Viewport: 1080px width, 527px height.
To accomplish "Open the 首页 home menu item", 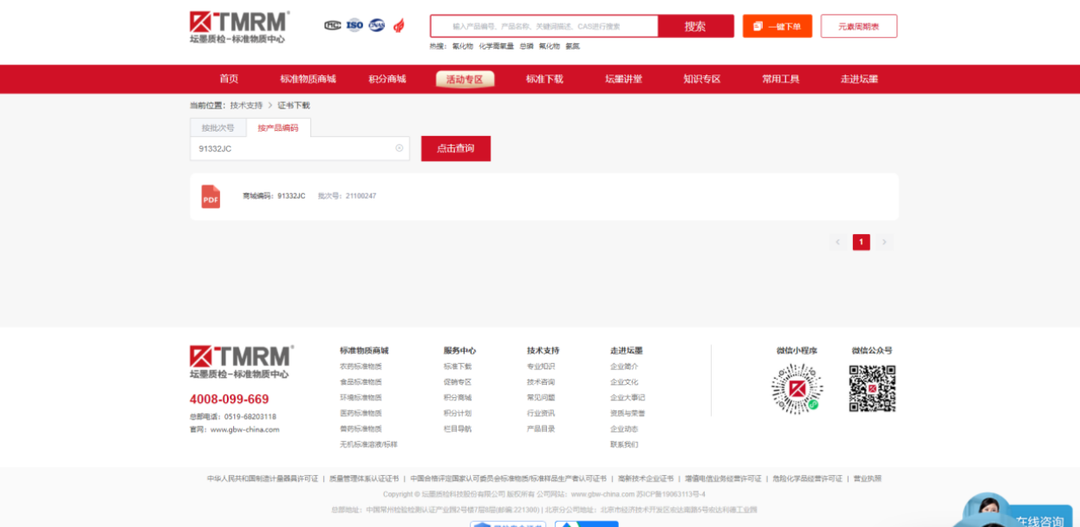I will [x=229, y=79].
